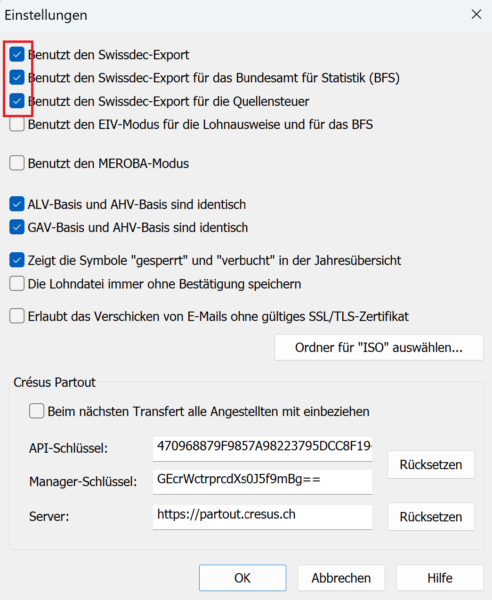Reset the Server address with Rücksetzen
The image size is (492, 600).
pos(431,517)
